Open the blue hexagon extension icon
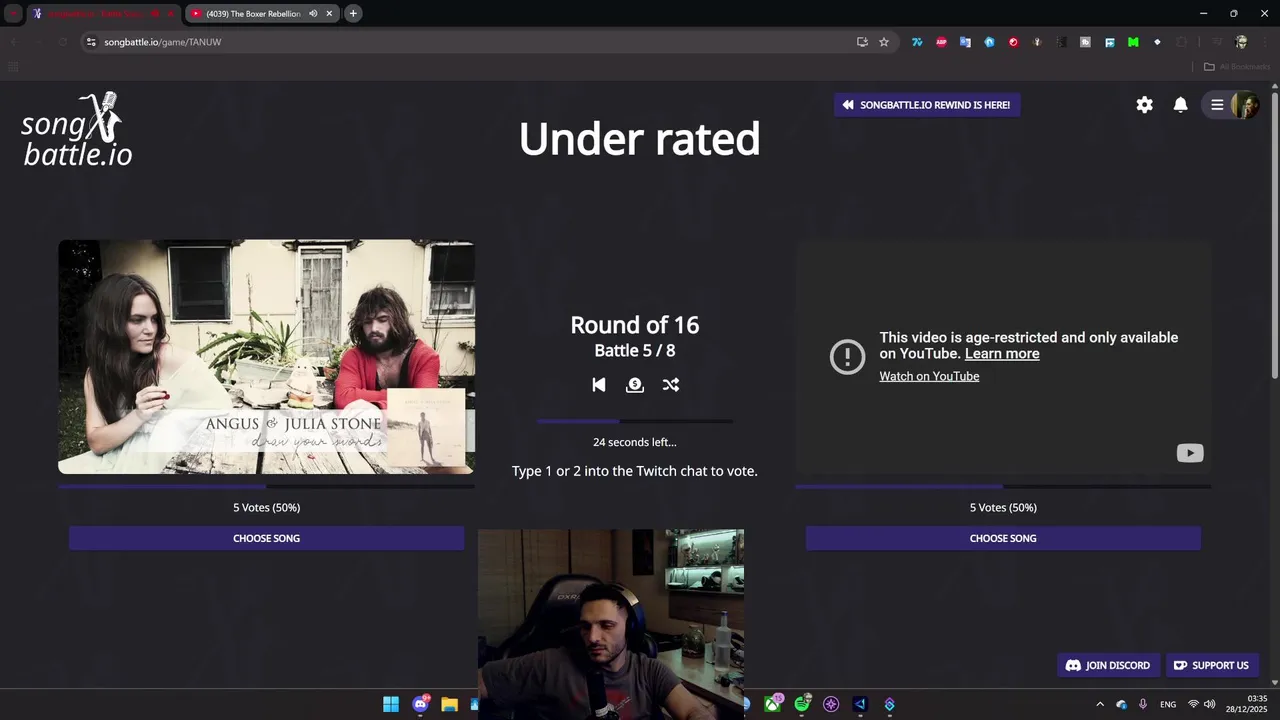The image size is (1280, 720). 989,42
